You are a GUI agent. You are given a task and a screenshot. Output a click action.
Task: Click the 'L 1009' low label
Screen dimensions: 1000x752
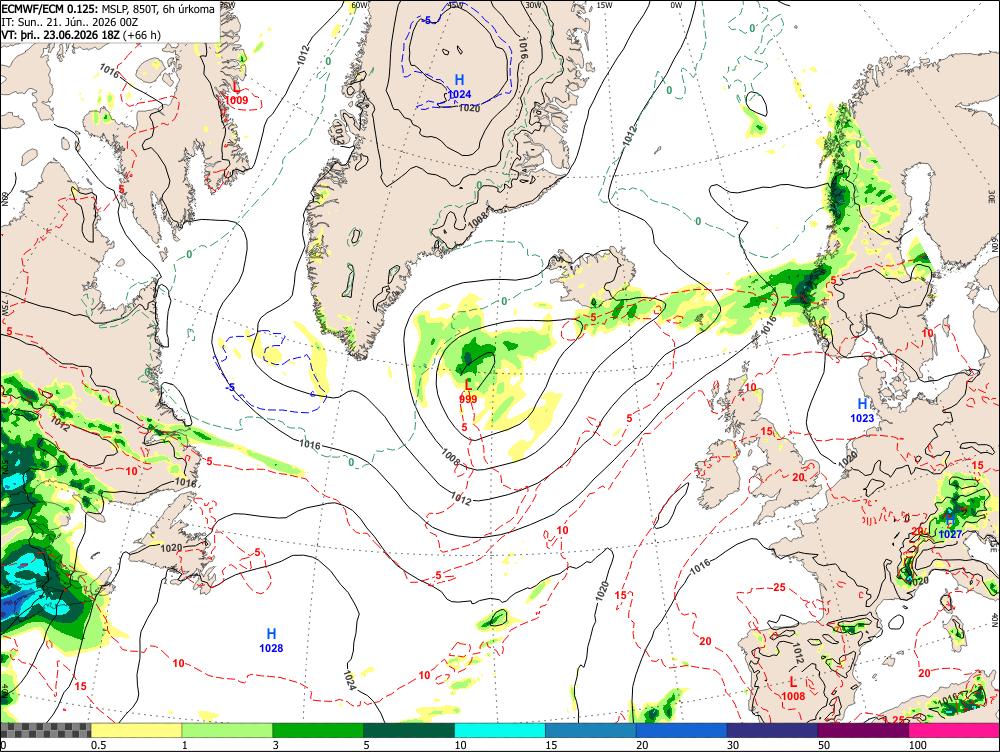pos(237,93)
